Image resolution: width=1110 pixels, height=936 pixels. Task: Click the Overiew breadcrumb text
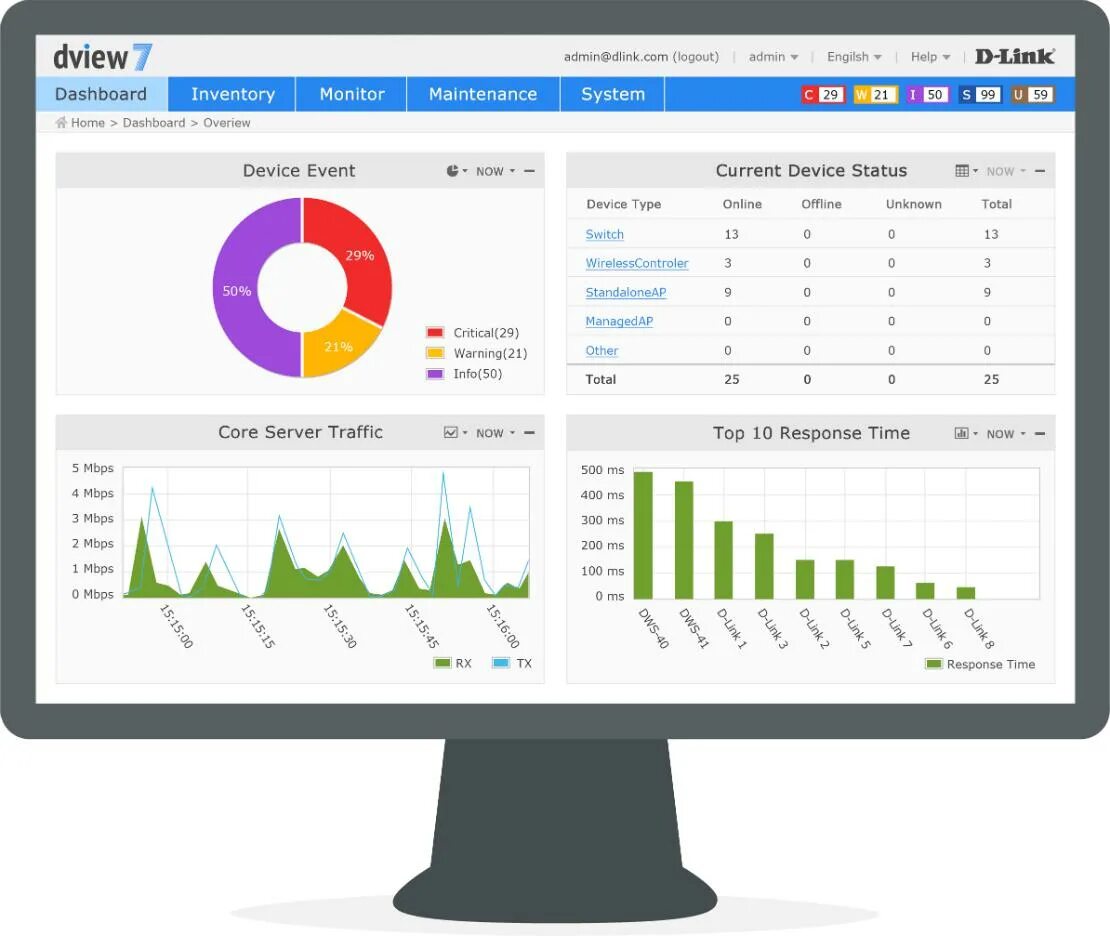(227, 122)
